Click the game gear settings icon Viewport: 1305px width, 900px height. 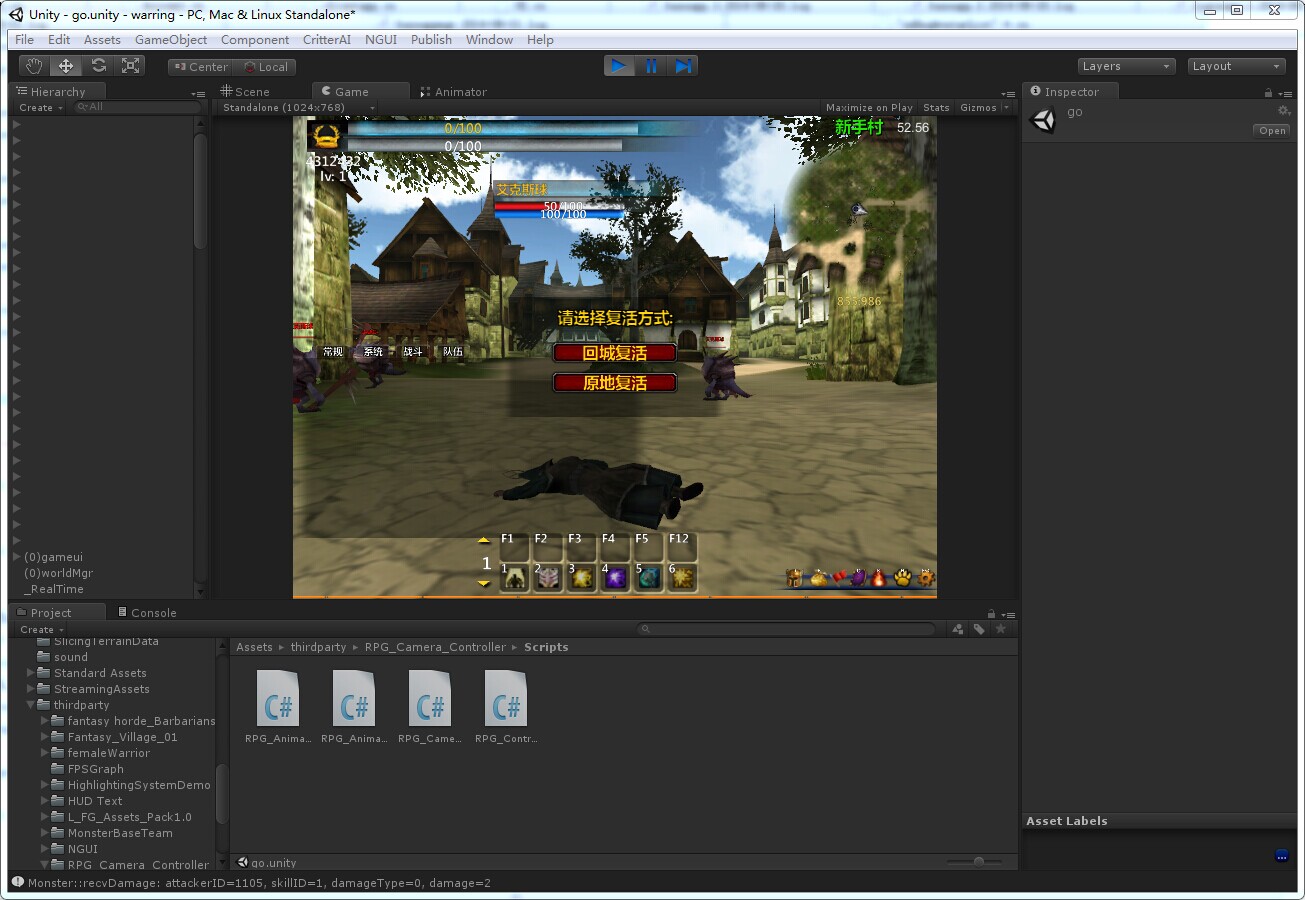coord(926,577)
